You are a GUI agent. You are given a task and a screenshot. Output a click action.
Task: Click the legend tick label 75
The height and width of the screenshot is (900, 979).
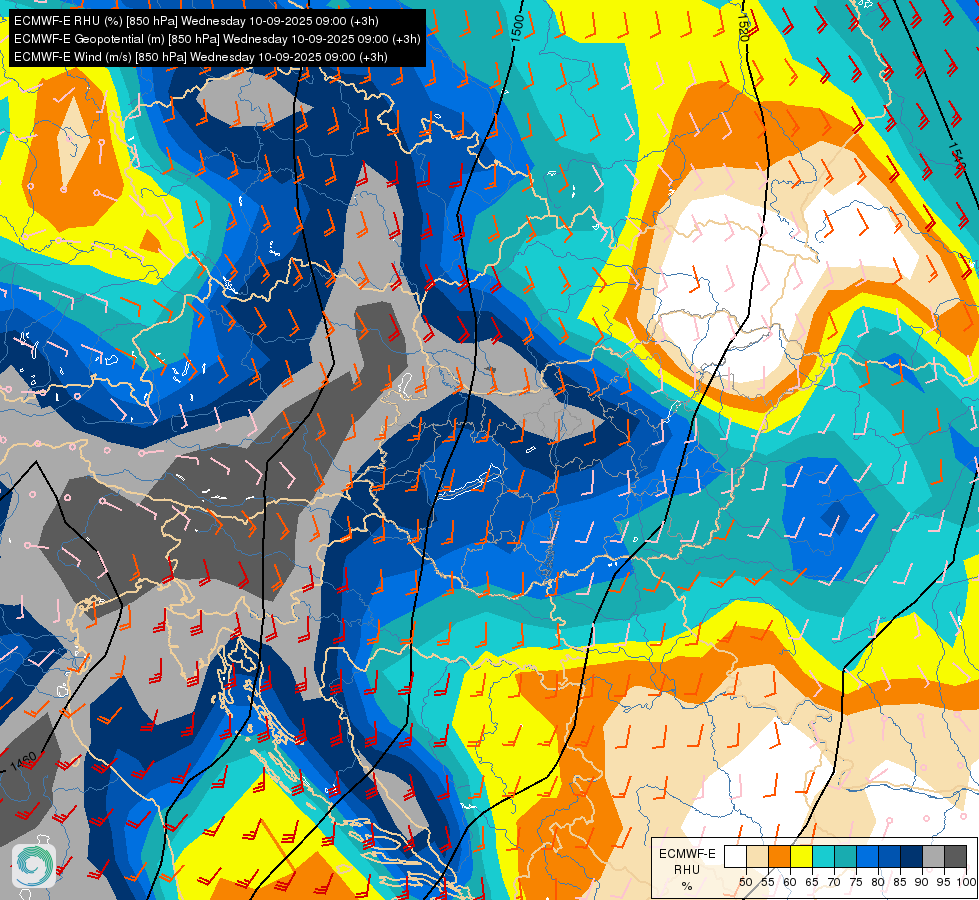pyautogui.click(x=856, y=882)
